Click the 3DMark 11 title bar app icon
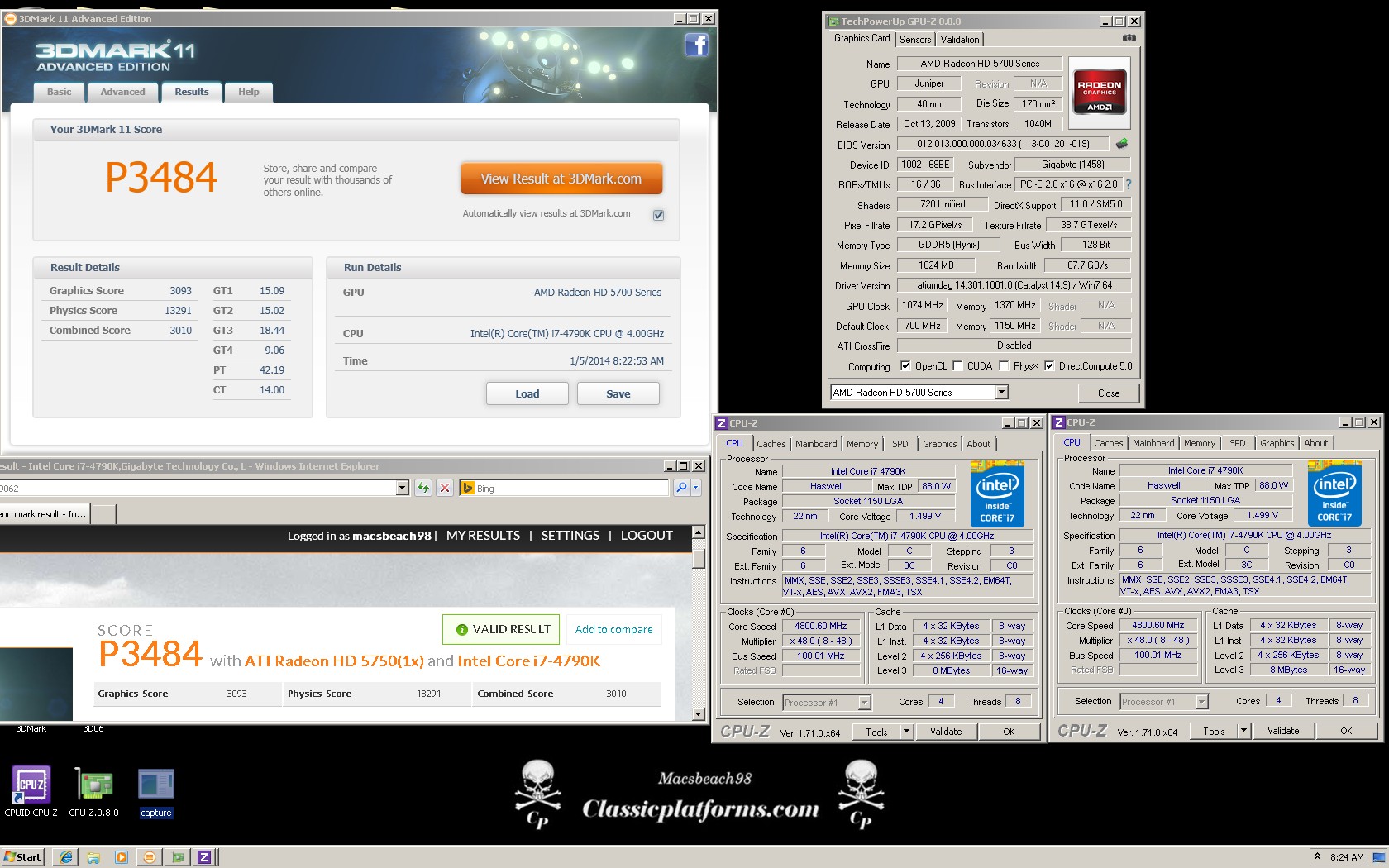This screenshot has height=868, width=1389. click(x=11, y=18)
